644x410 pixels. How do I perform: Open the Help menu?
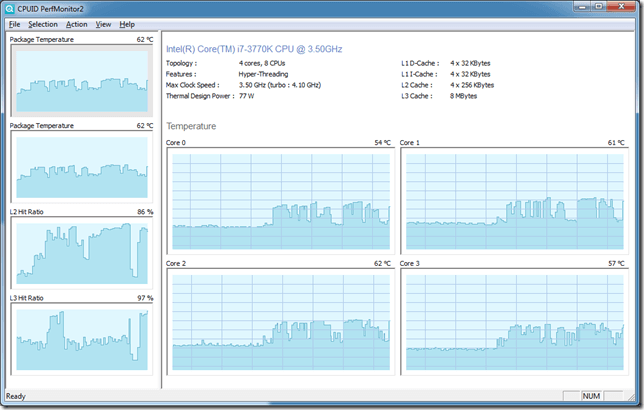pos(127,24)
